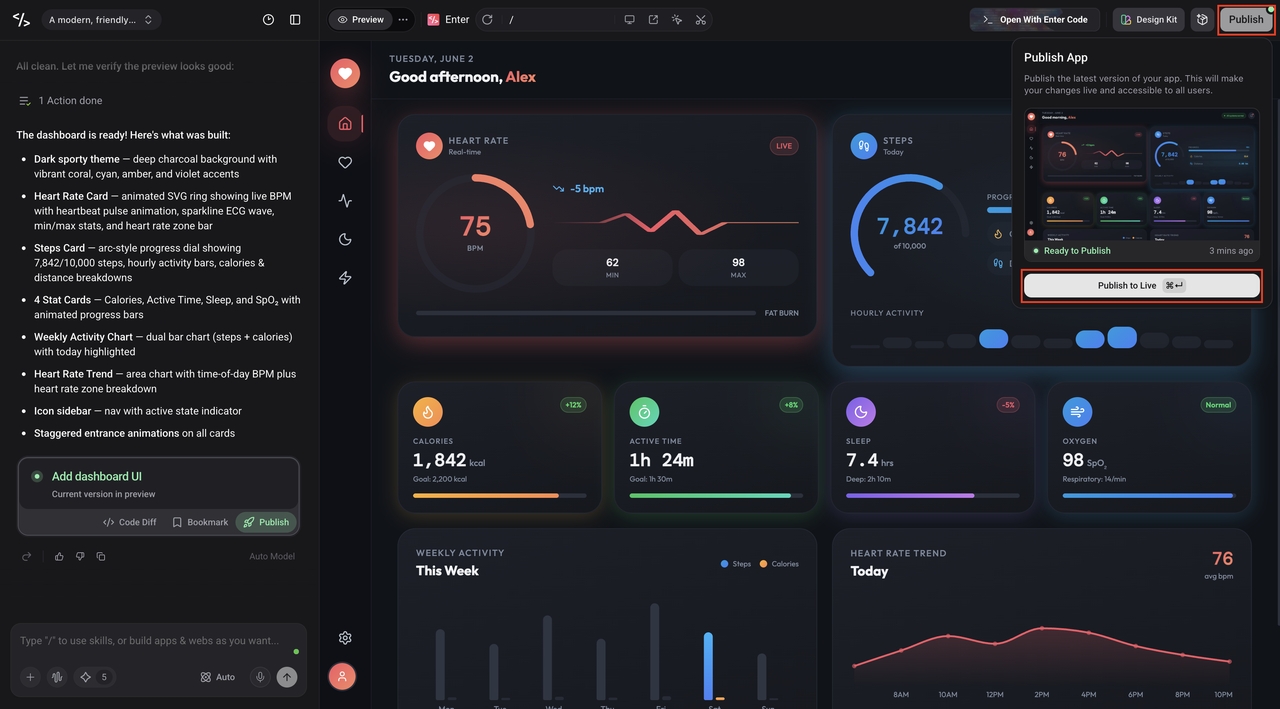Click the microphone voice input button
Viewport: 1280px width, 709px height.
[260, 677]
